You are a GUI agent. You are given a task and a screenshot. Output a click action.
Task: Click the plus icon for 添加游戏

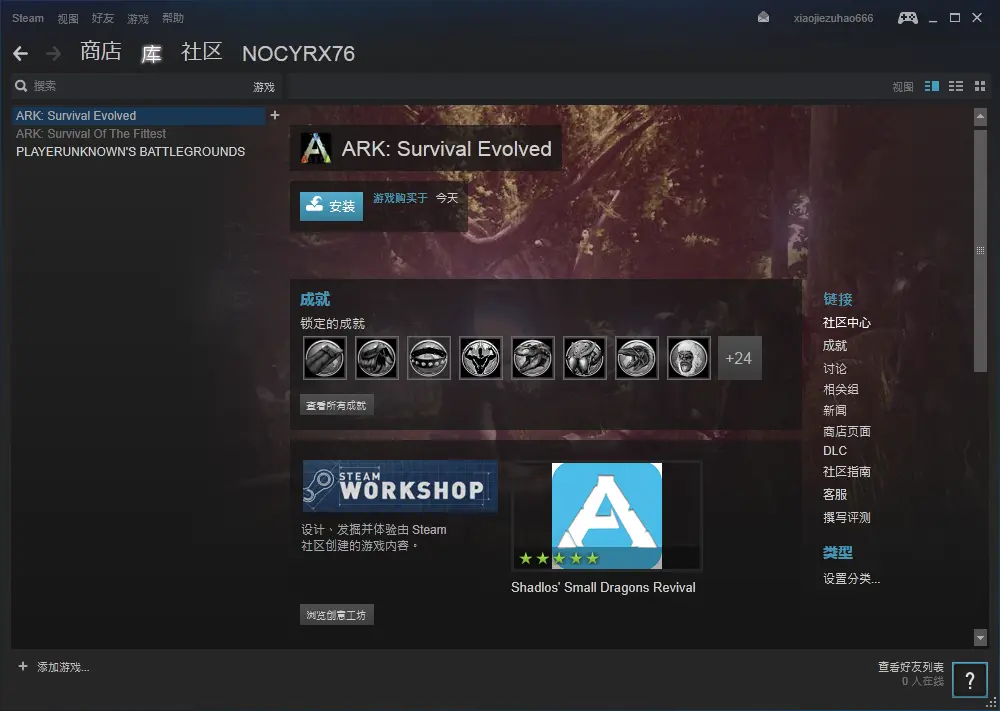pos(23,666)
